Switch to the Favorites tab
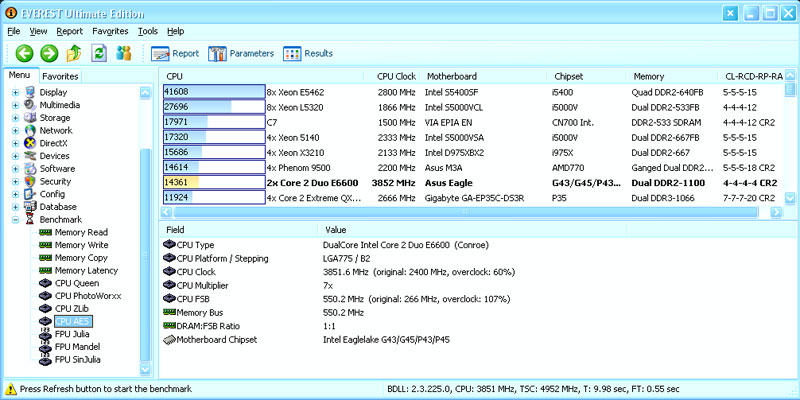Image resolution: width=800 pixels, height=400 pixels. point(60,77)
